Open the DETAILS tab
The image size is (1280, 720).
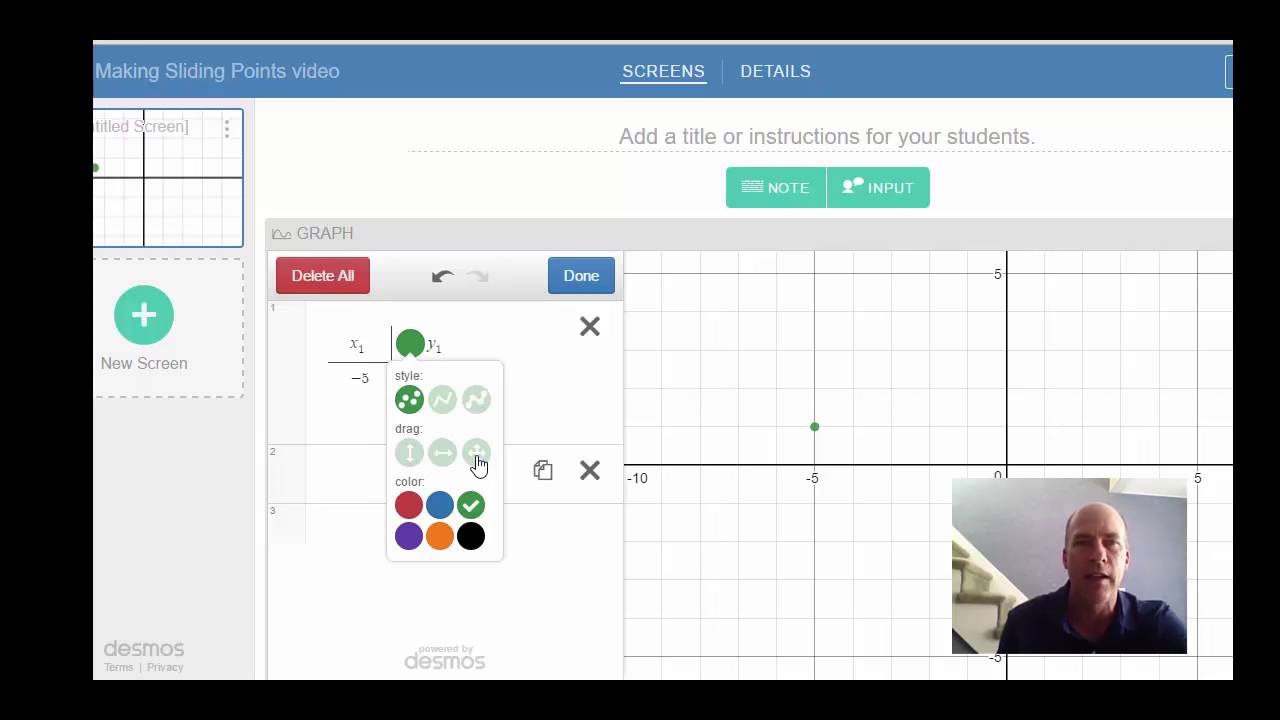(x=775, y=71)
